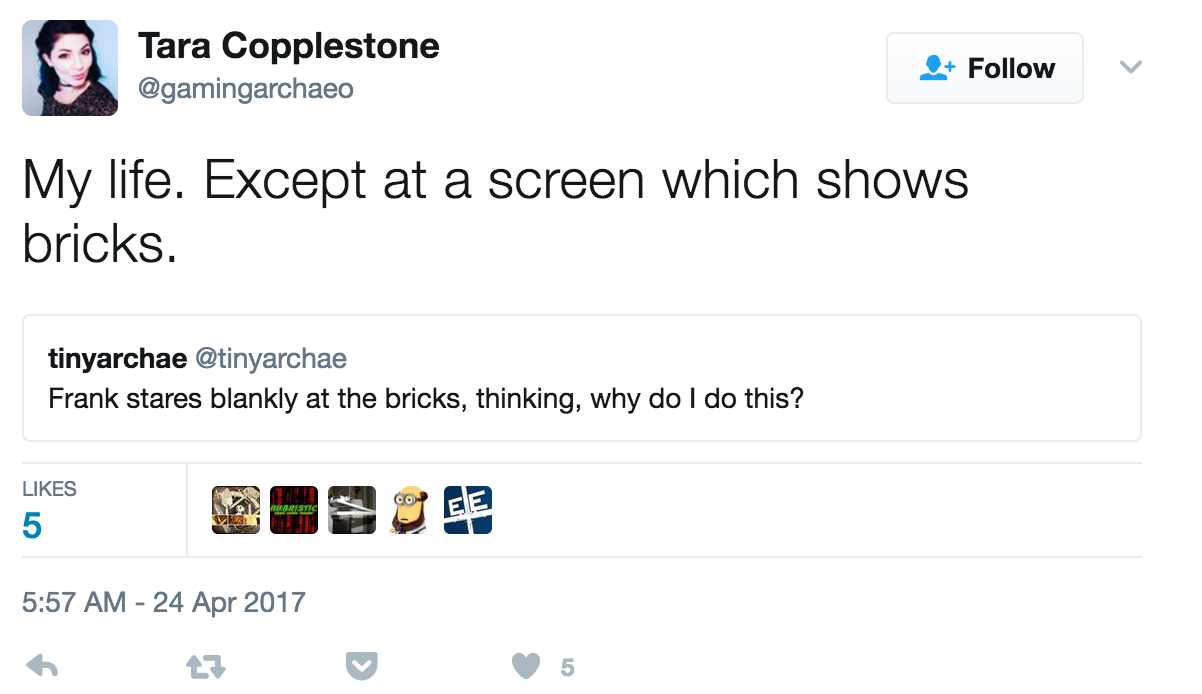This screenshot has height=694, width=1202.
Task: Click the tinyarchae name in quoted tweet
Action: (x=117, y=358)
